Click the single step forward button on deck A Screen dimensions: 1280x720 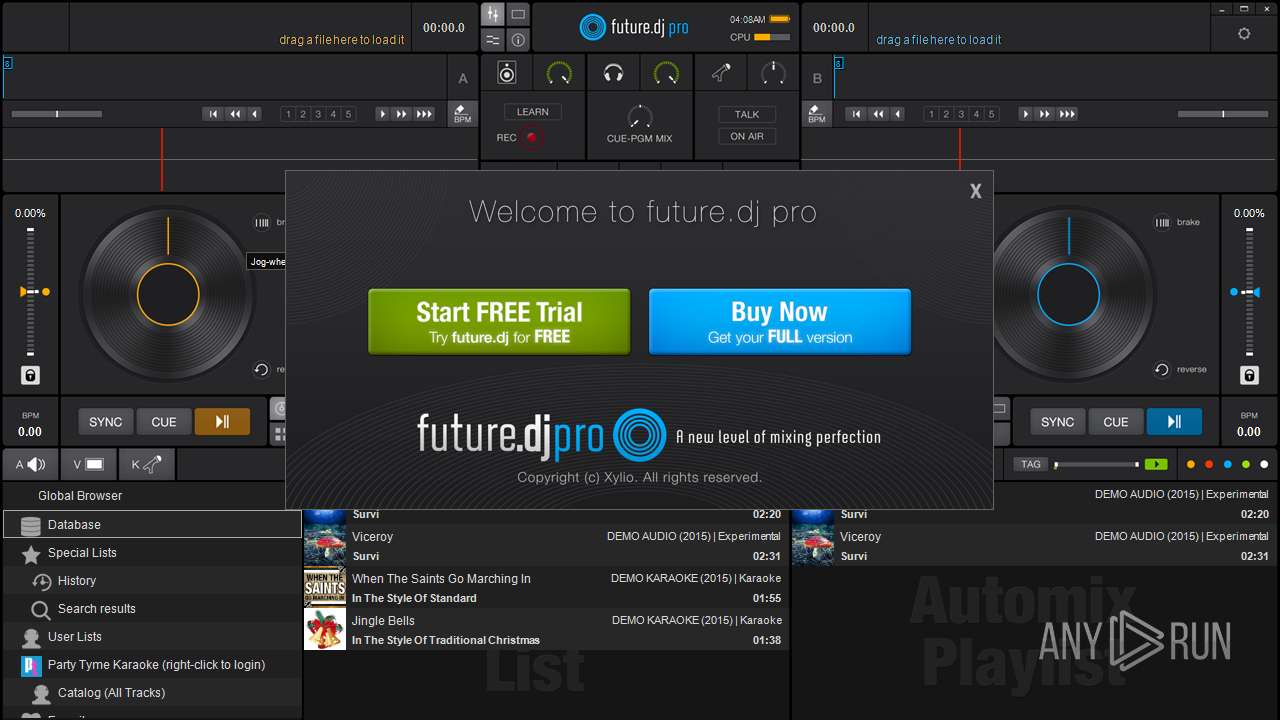coord(382,114)
